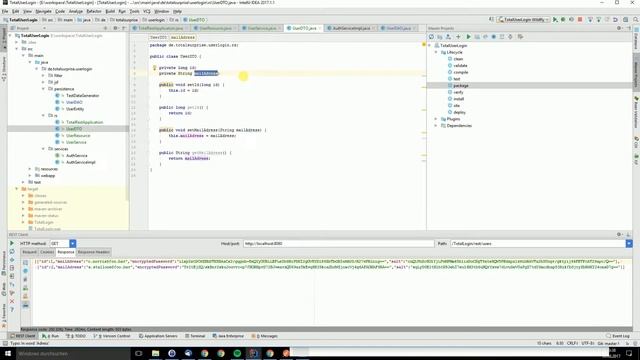The image size is (640, 360).
Task: Click the question mark help icon in REST Client
Action: (x=12, y=310)
